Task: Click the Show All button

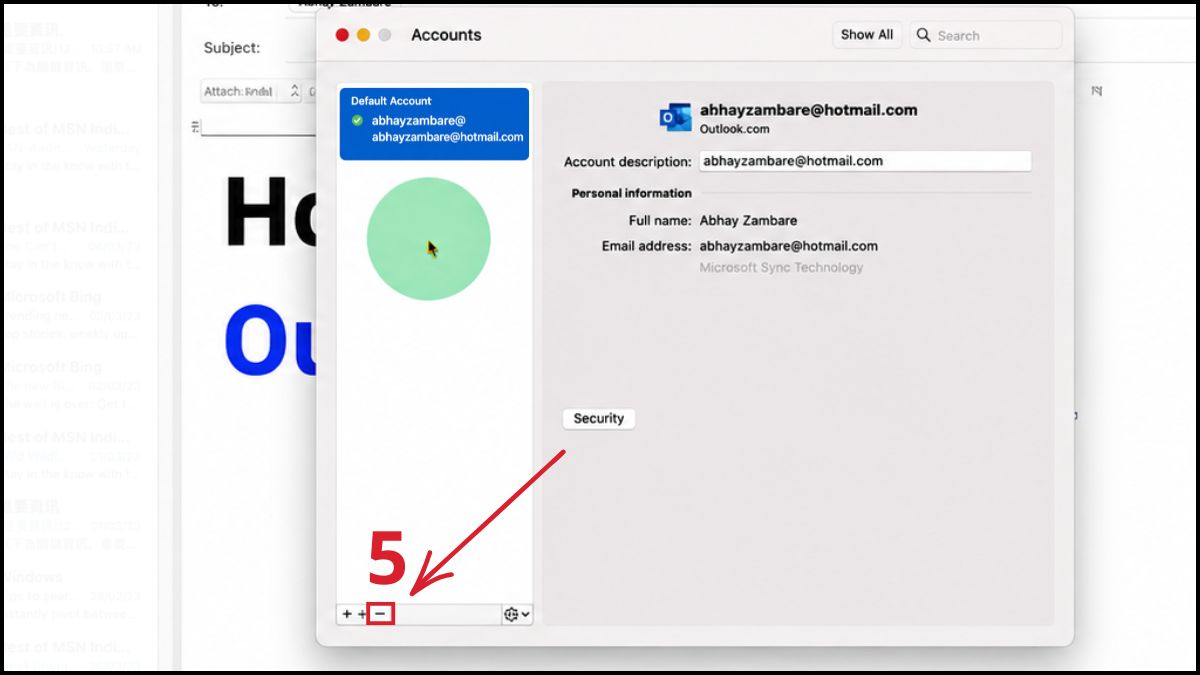Action: click(866, 34)
